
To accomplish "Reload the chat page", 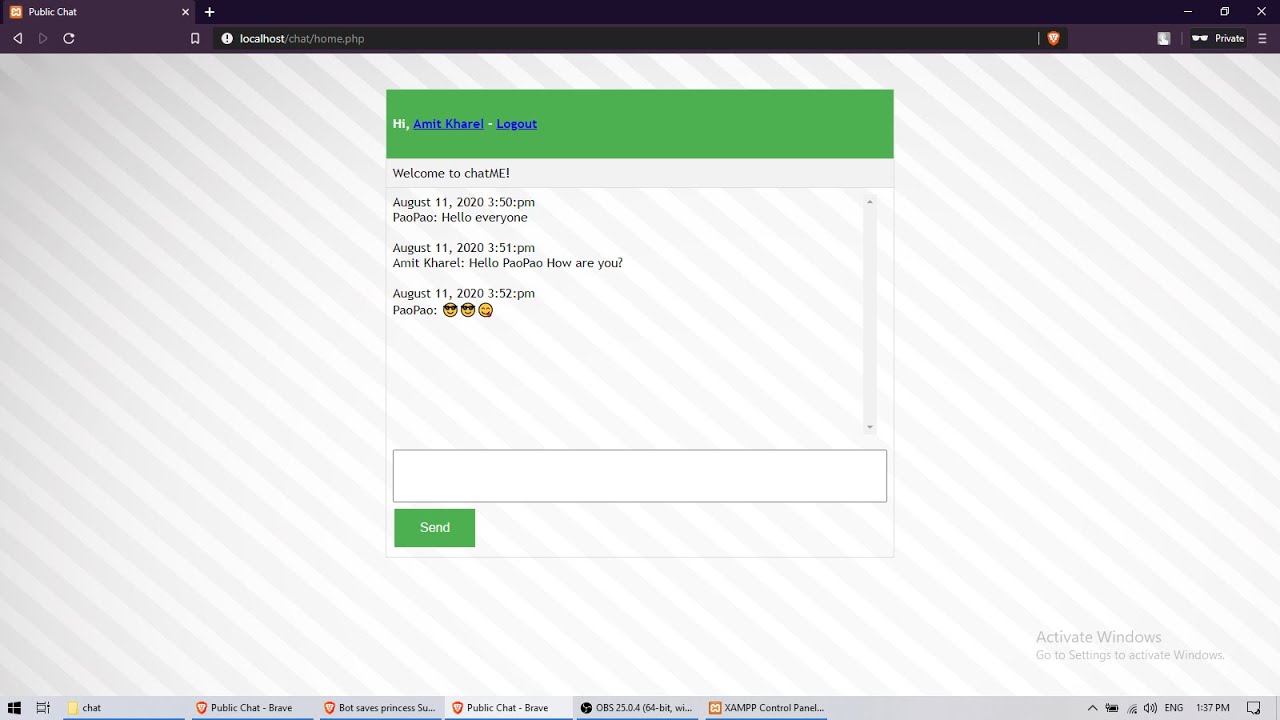I will [x=69, y=38].
